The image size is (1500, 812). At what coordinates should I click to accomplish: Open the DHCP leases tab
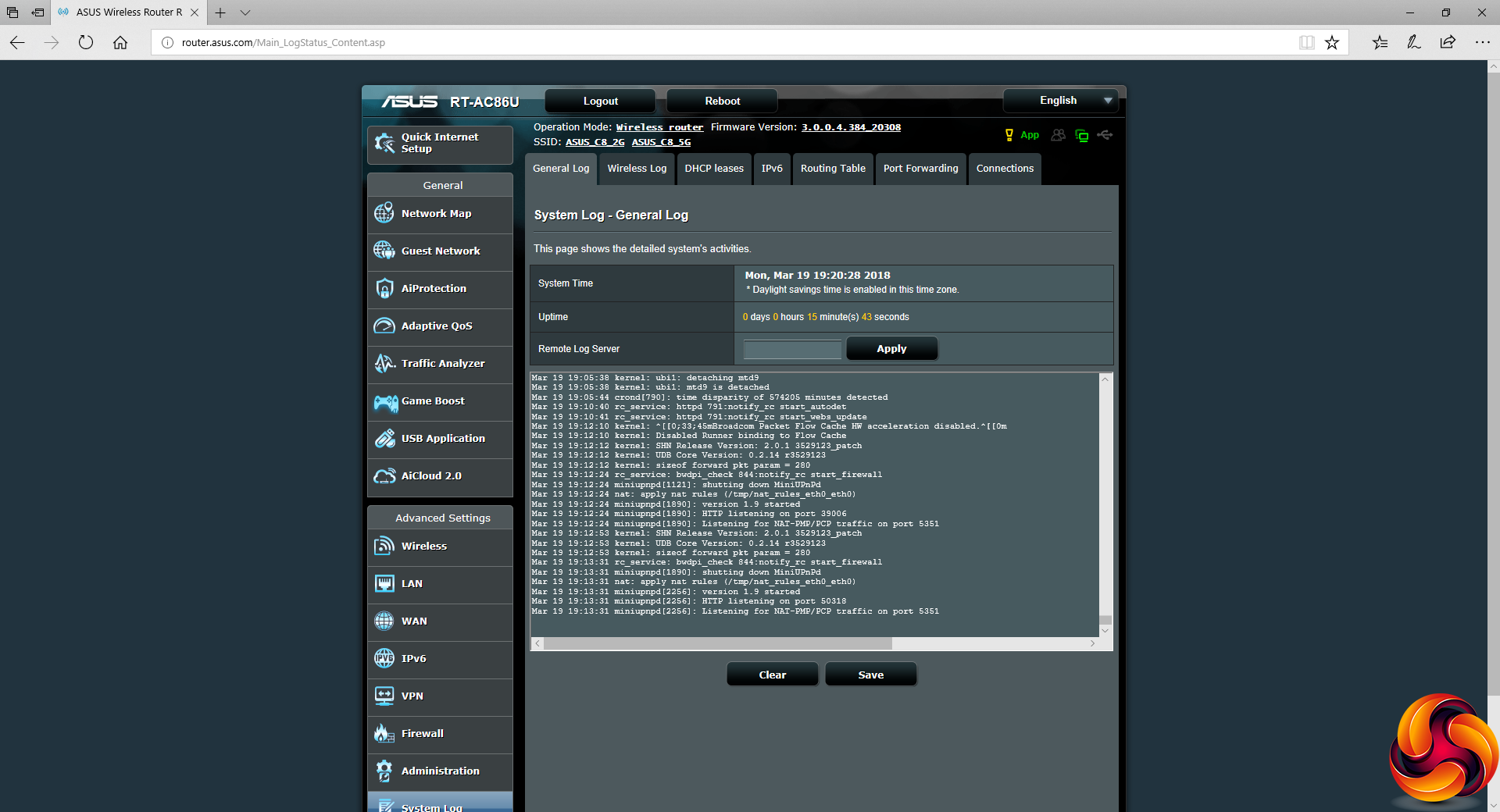(x=714, y=169)
